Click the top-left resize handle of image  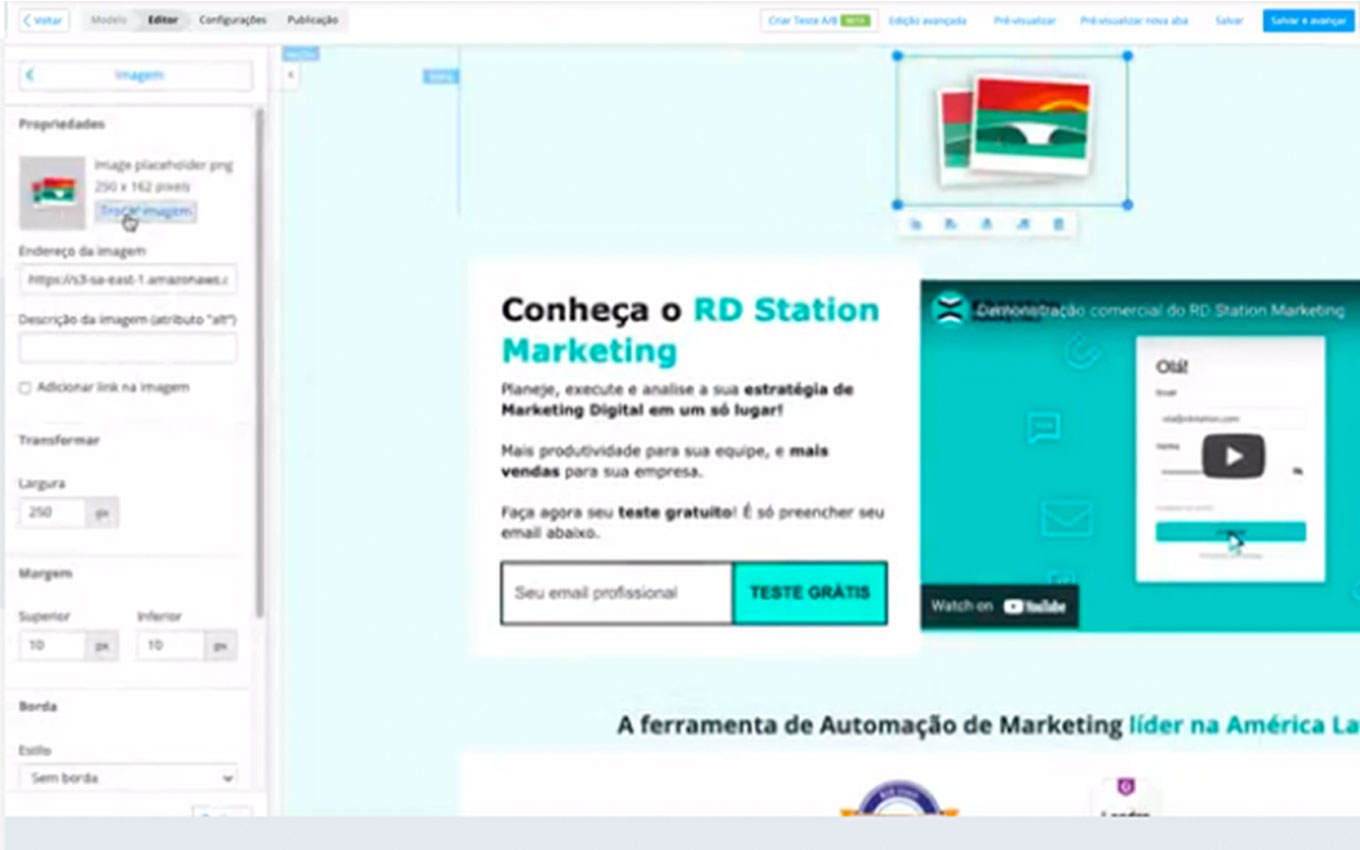point(898,56)
